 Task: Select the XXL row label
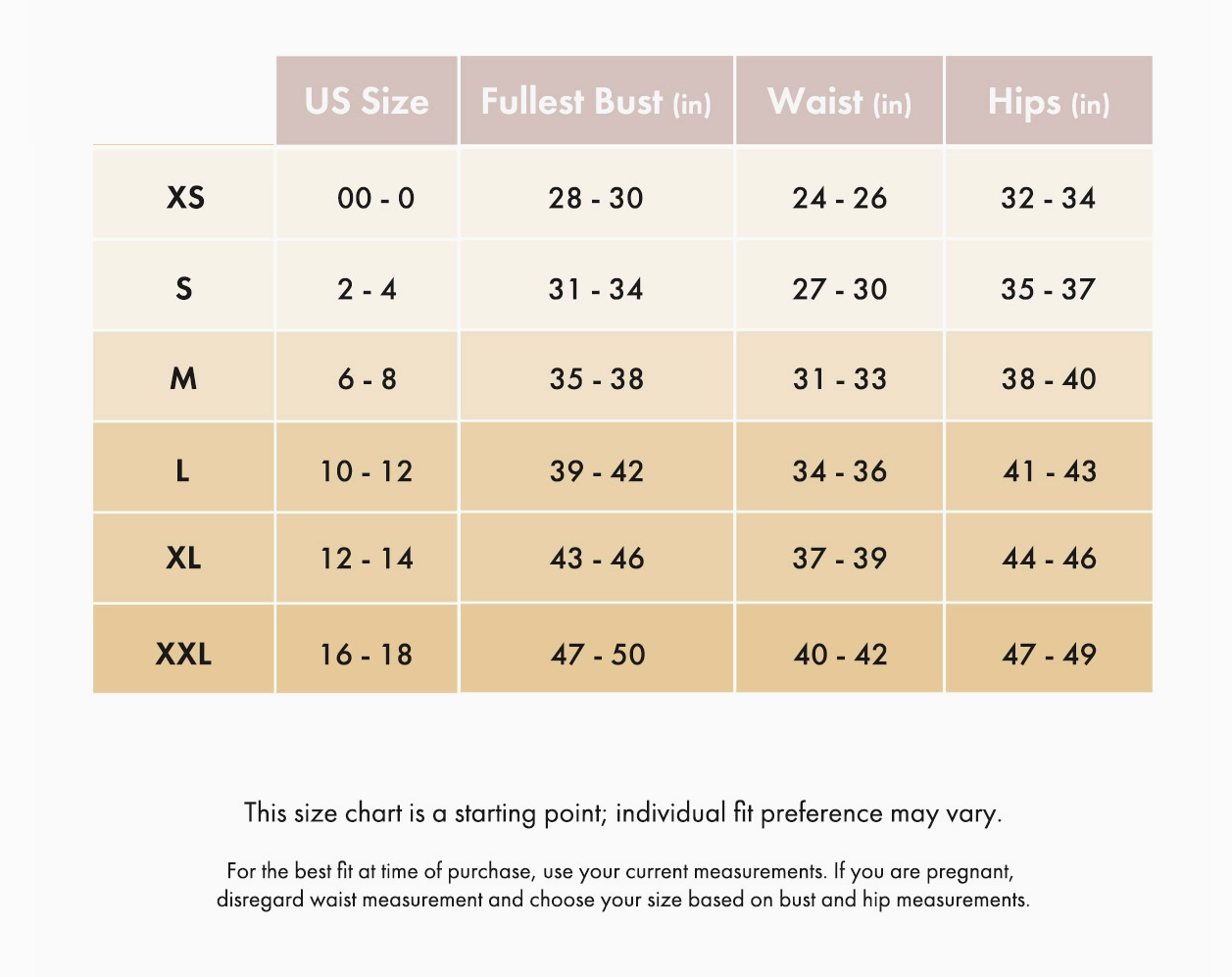pyautogui.click(x=183, y=654)
